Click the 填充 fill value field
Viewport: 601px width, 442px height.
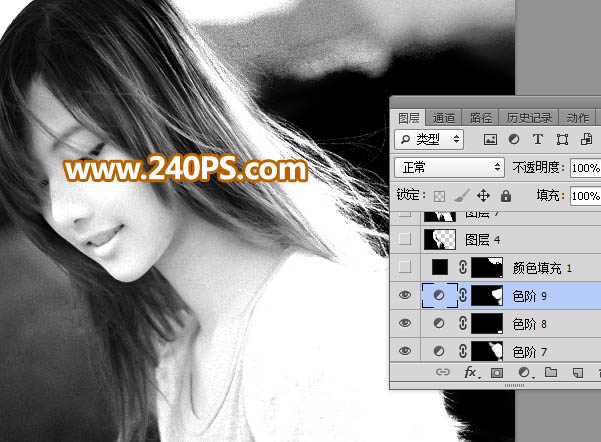(585, 196)
